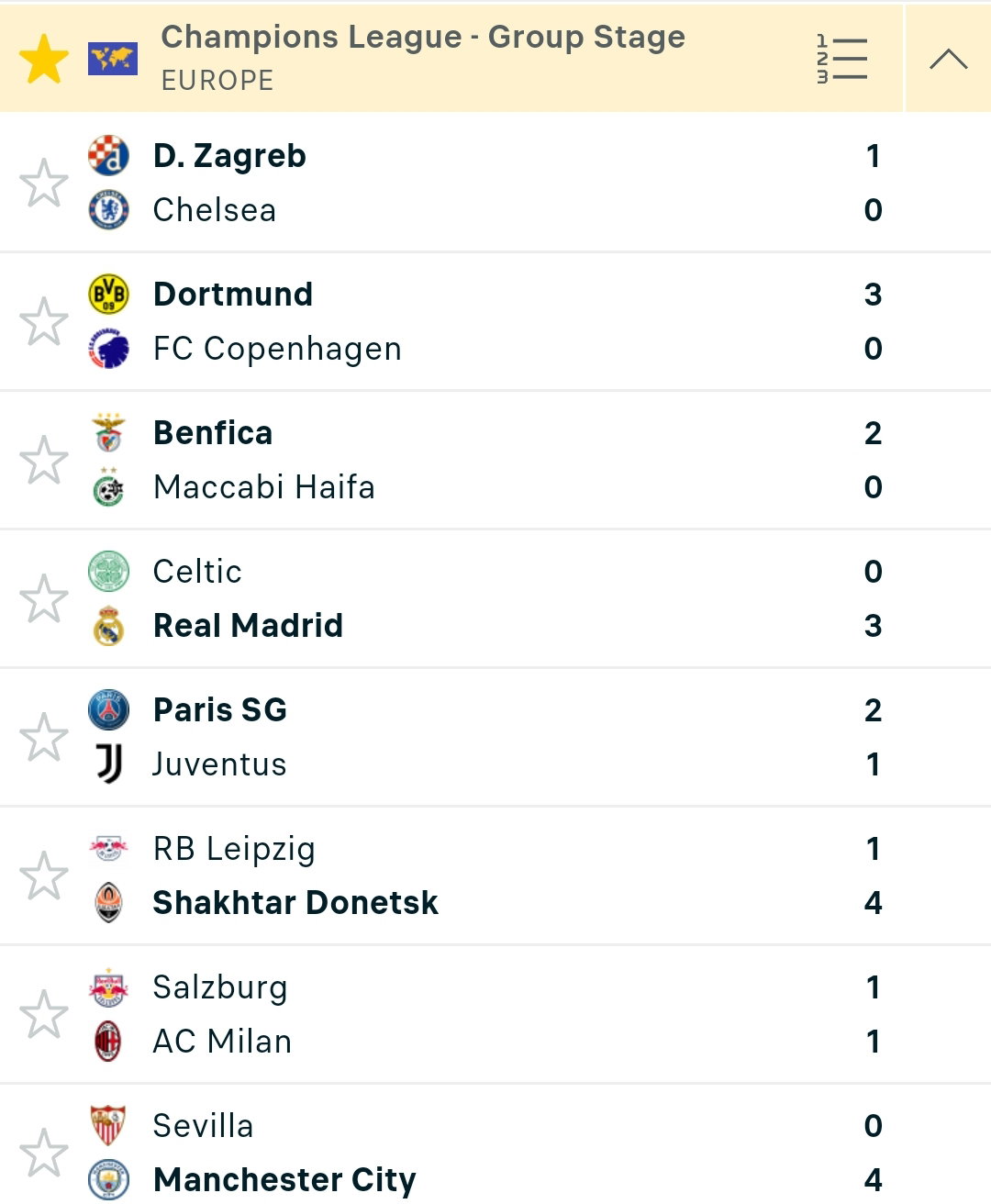
Task: Open Shakhtar Donetsk team name link
Action: (x=295, y=903)
